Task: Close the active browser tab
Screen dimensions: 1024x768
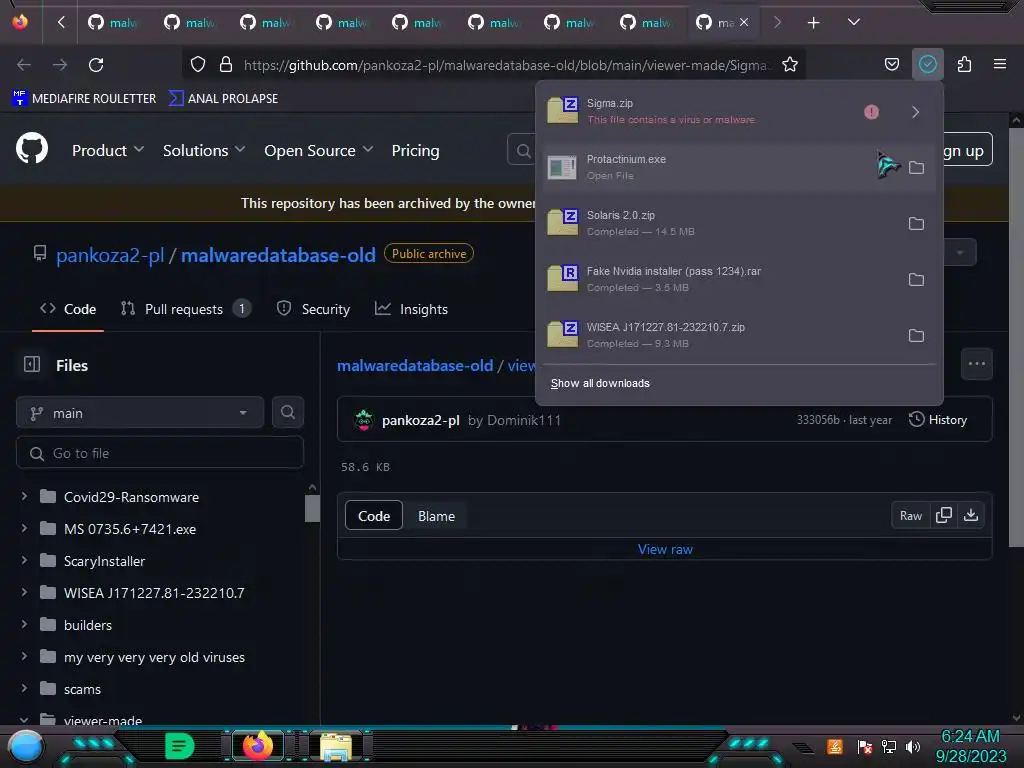Action: (744, 22)
